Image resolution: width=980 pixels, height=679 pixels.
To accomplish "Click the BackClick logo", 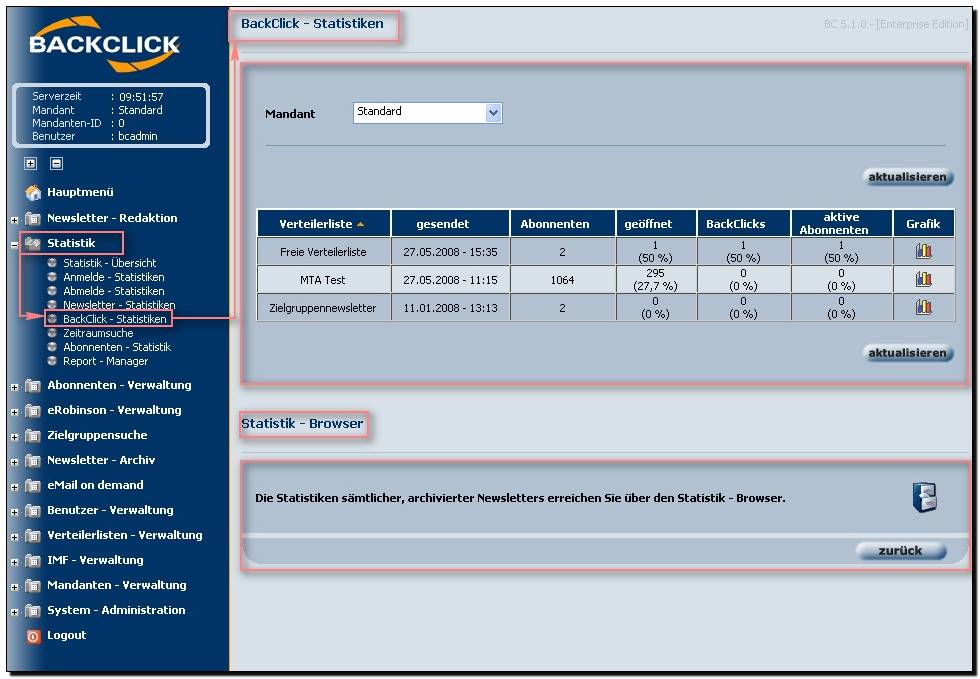I will click(104, 44).
